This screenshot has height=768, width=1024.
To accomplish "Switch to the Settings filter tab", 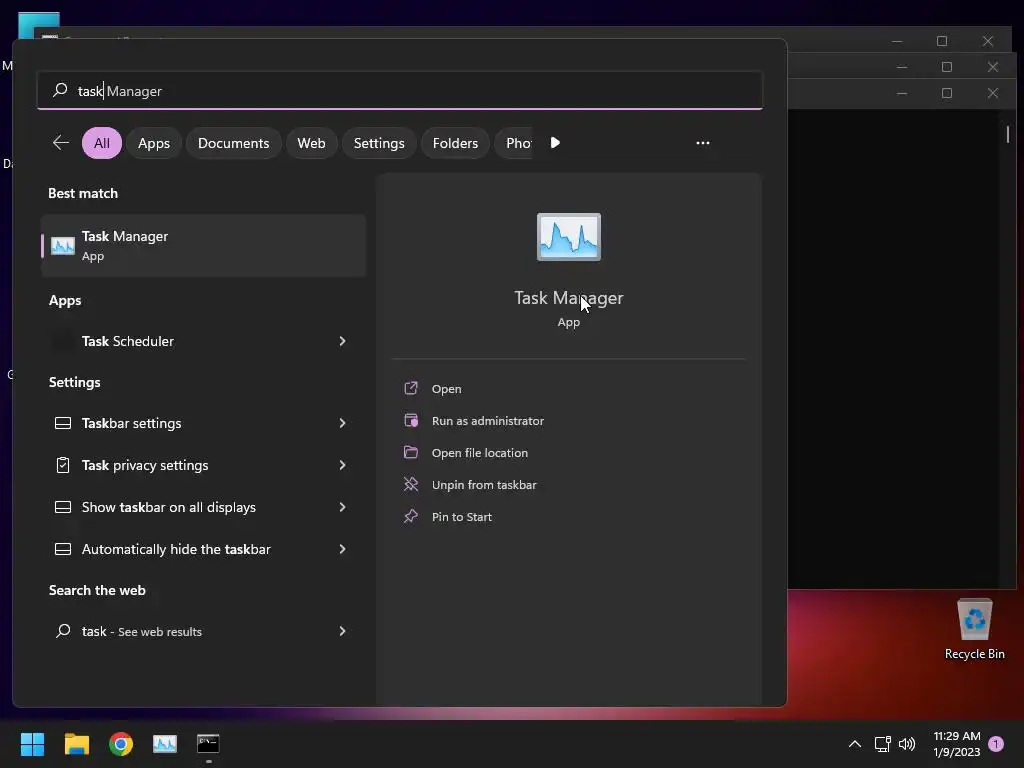I will pos(379,143).
